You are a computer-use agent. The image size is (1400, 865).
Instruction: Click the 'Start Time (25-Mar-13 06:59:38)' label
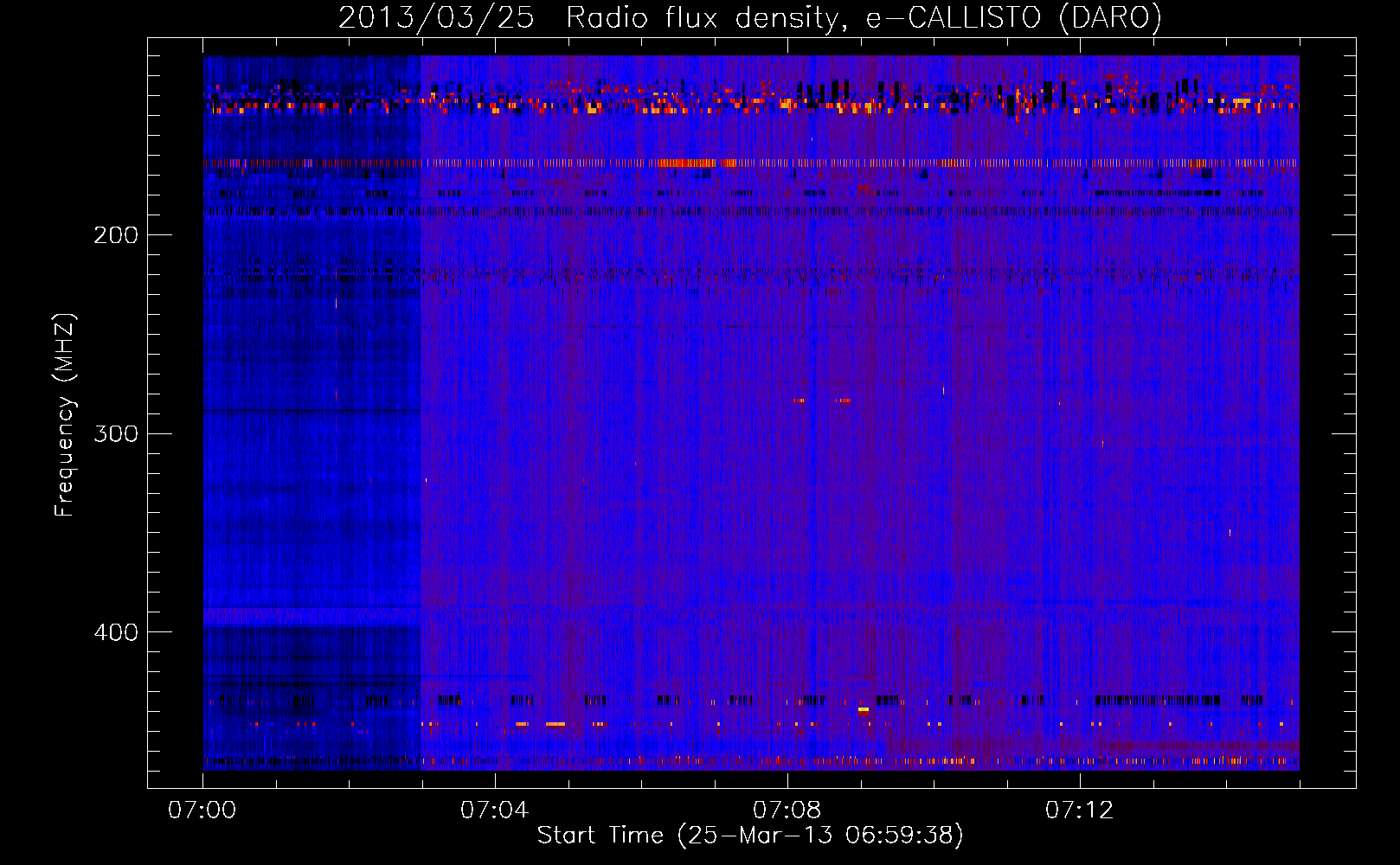click(750, 836)
